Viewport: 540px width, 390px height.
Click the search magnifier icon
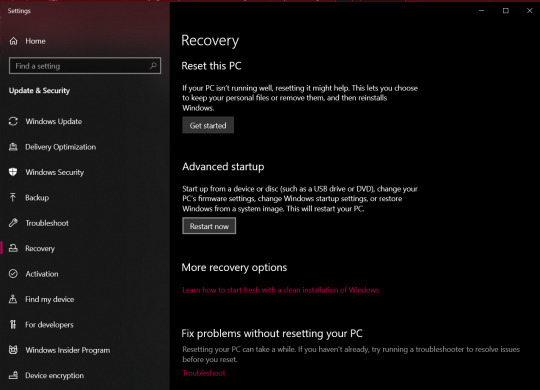point(153,65)
